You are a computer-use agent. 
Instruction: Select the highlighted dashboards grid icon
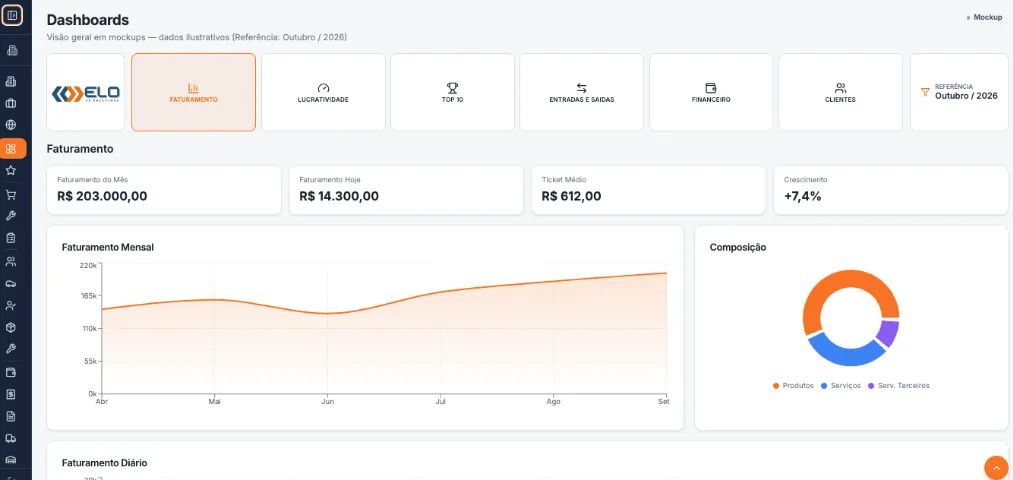(12, 149)
